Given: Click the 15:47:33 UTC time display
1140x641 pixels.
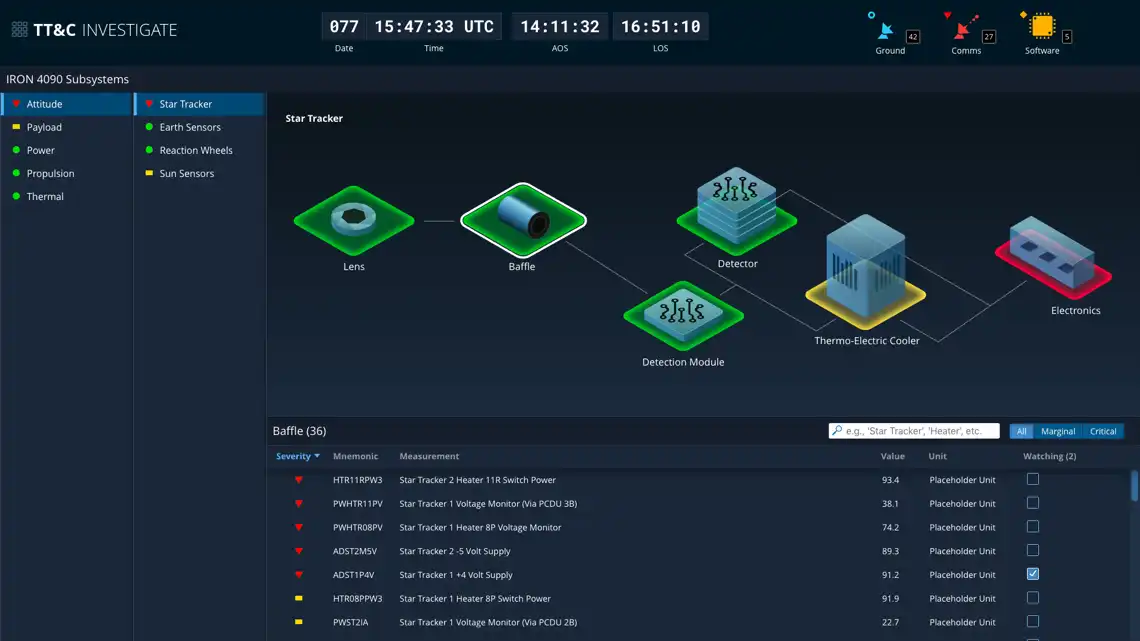Looking at the screenshot, I should tap(434, 27).
